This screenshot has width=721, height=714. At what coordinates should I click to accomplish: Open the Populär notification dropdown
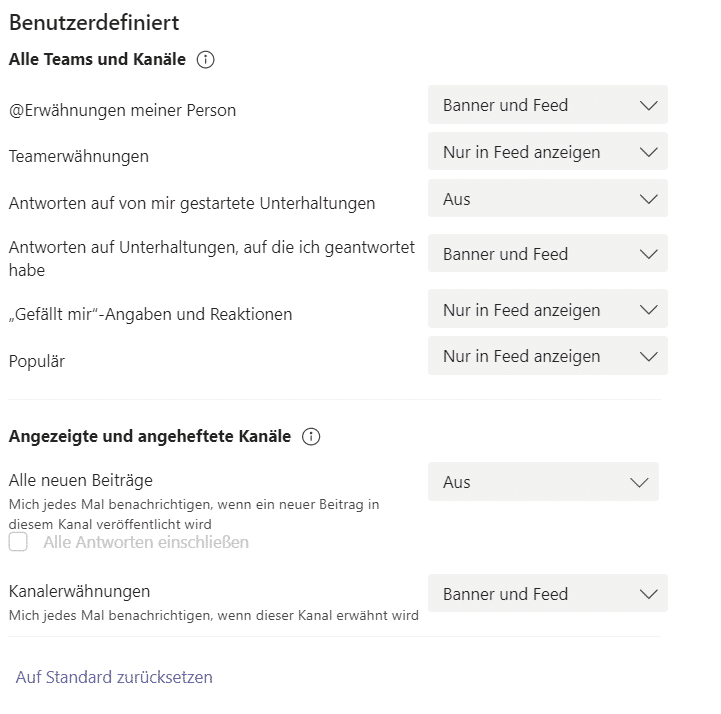[x=547, y=356]
